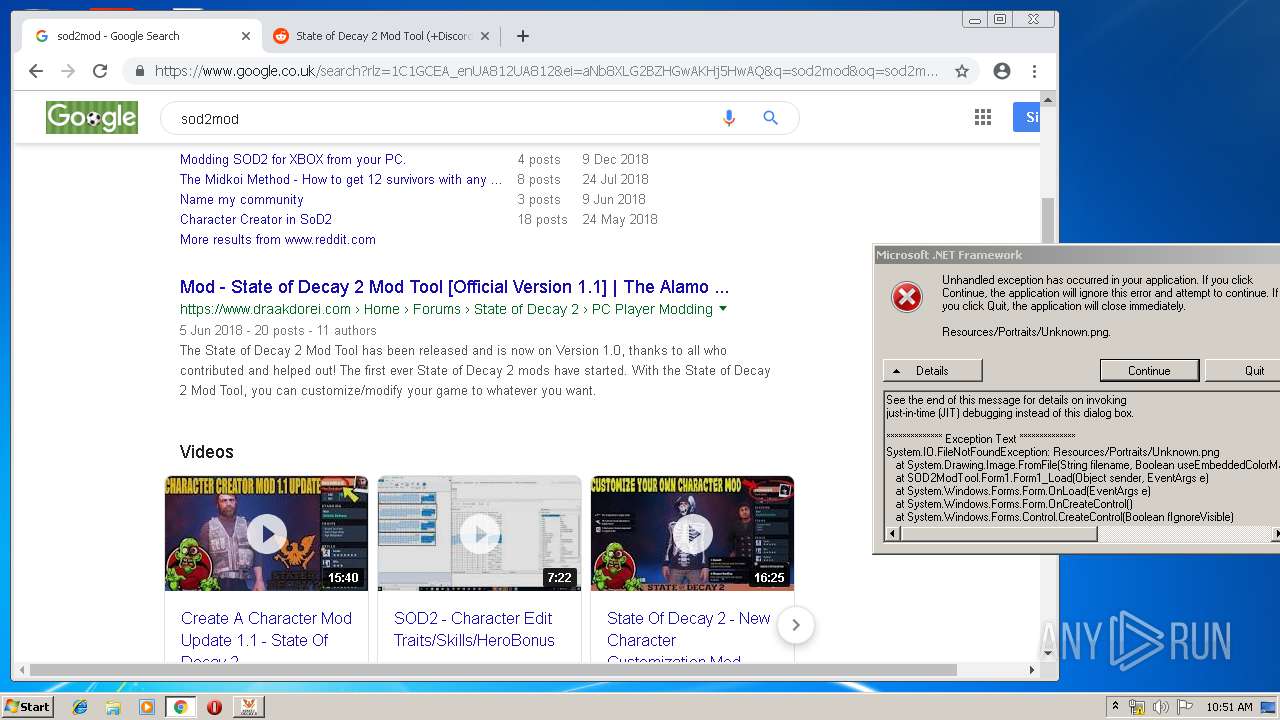Click the exception text horizontal scrollbar thumb
Screen dimensions: 1280x720
997,534
